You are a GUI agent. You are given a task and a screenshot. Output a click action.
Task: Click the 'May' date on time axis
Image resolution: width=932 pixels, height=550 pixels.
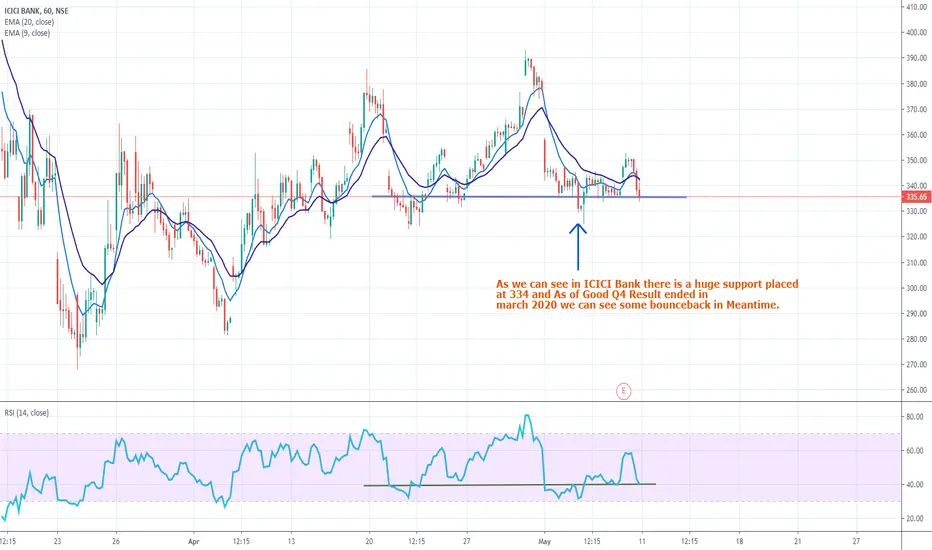coord(544,542)
